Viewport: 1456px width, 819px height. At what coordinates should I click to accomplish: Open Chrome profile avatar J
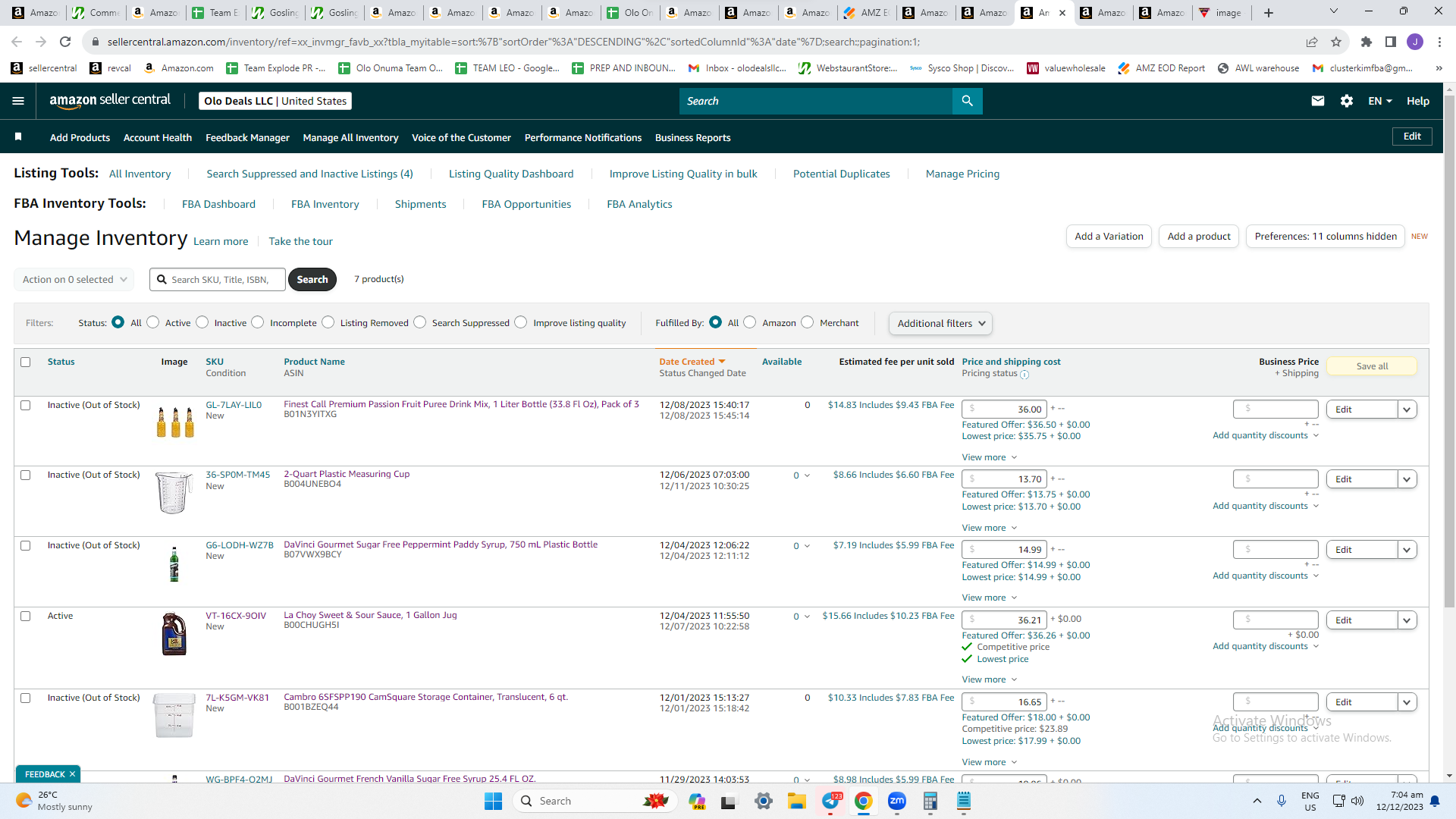1415,42
